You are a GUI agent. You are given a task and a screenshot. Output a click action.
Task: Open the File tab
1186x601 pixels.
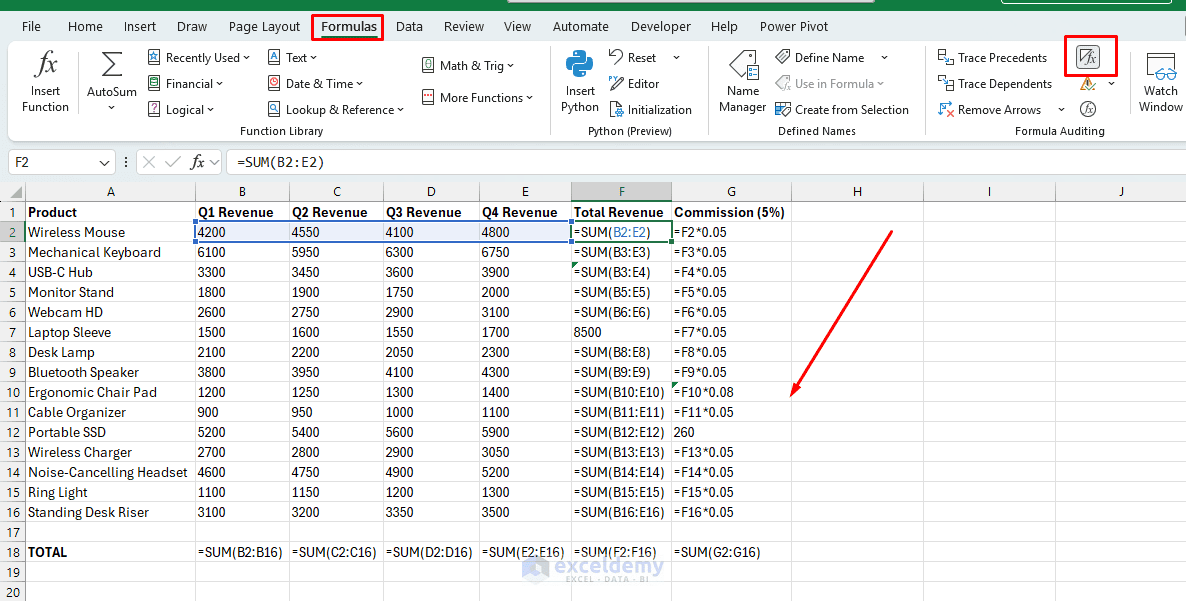[31, 26]
